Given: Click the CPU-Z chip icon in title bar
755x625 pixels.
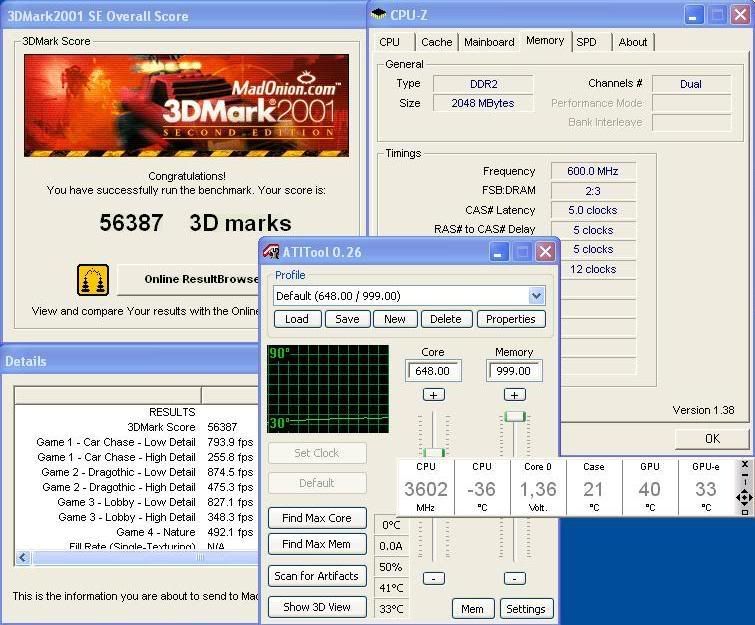Looking at the screenshot, I should coord(378,14).
